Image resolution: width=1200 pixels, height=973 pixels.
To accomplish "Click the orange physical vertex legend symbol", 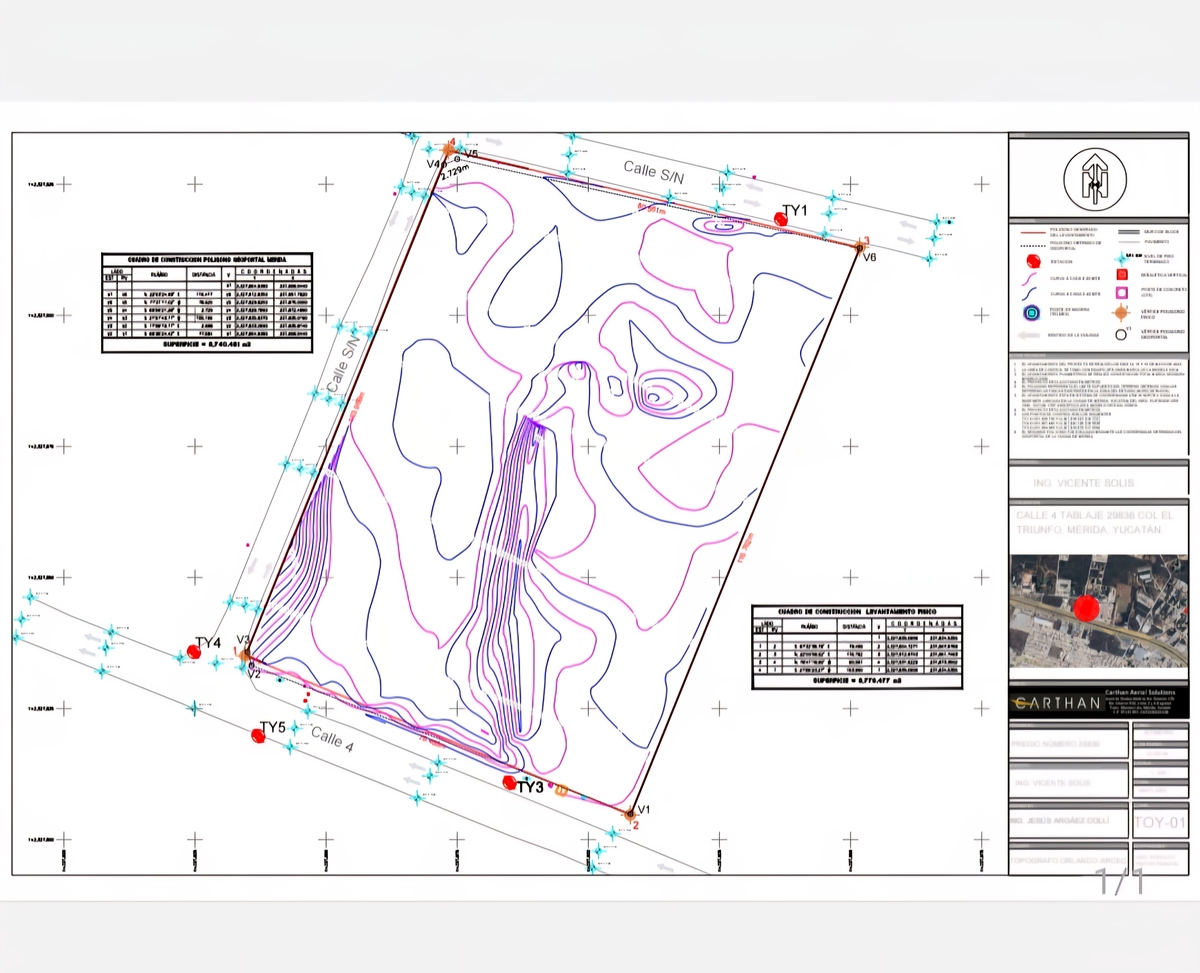I will 1122,312.
